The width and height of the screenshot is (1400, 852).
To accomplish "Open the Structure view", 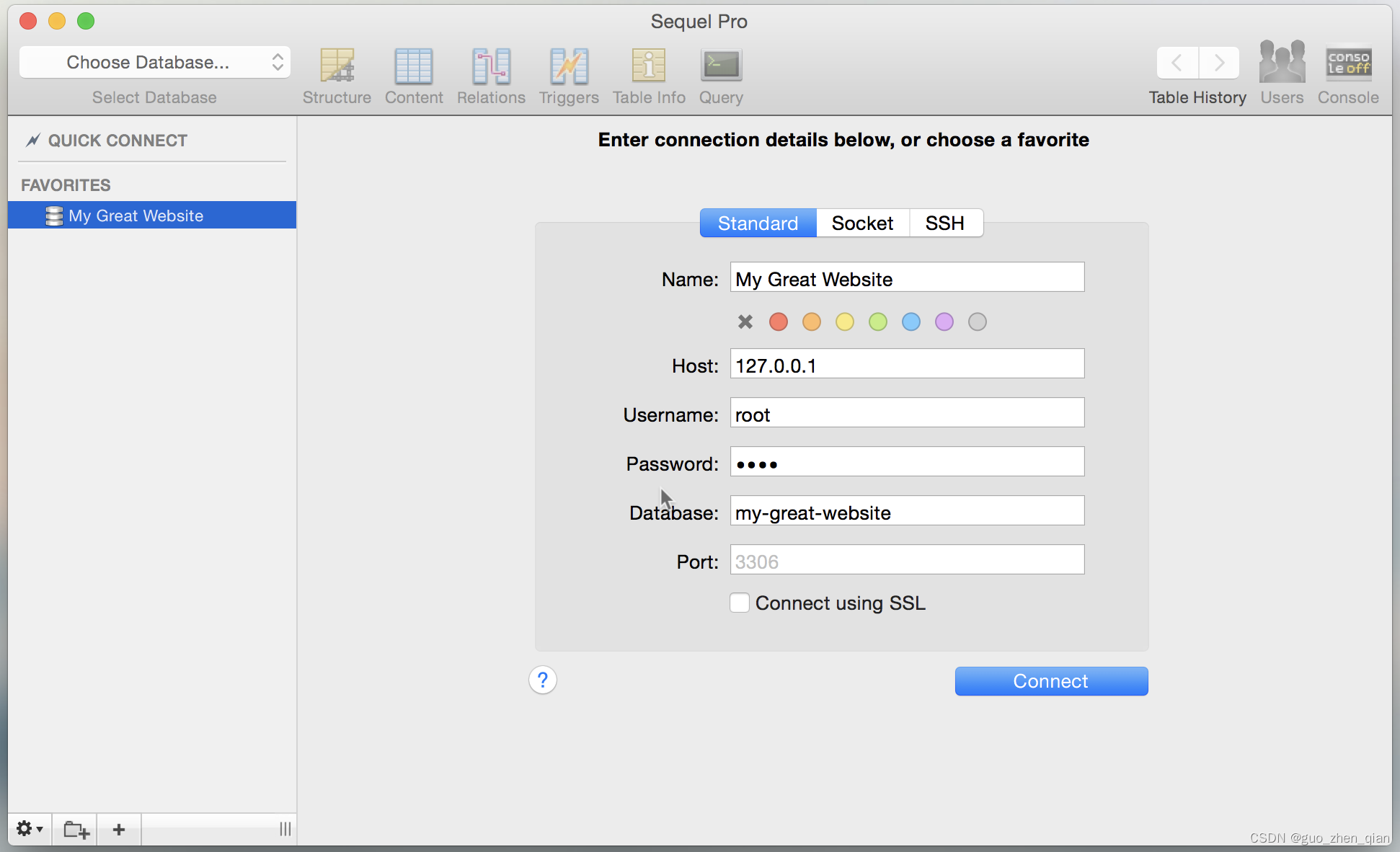I will click(x=337, y=77).
